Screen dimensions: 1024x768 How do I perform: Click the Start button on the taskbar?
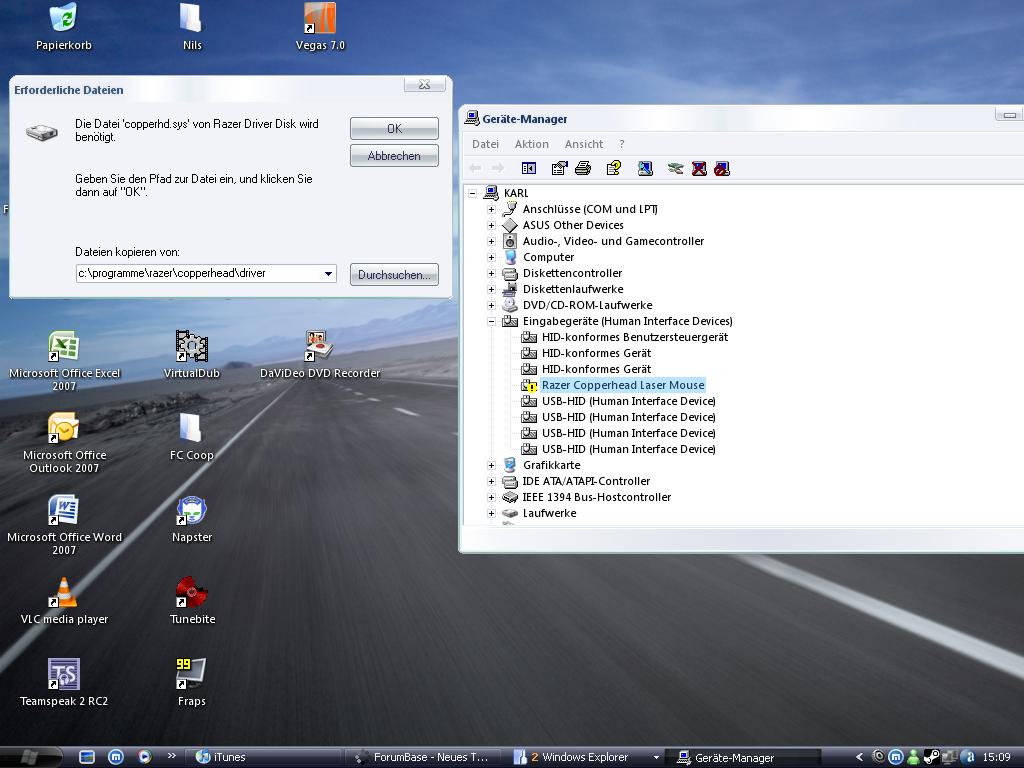[29, 757]
